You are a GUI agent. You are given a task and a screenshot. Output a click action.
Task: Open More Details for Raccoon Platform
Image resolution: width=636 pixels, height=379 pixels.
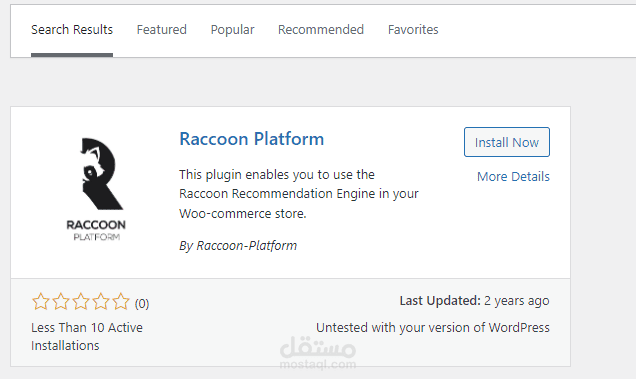(513, 177)
